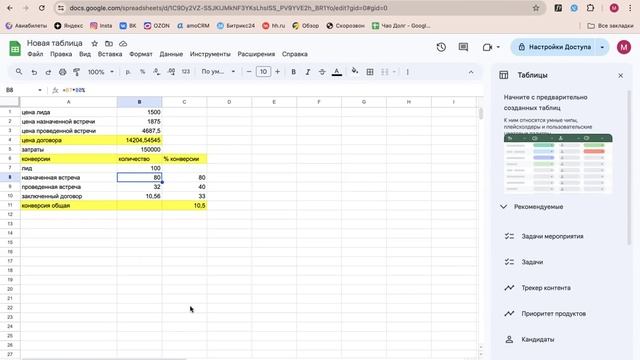Click the move-to-folder icon beside the title
Viewport: 640px width, 360px height.
coord(109,43)
